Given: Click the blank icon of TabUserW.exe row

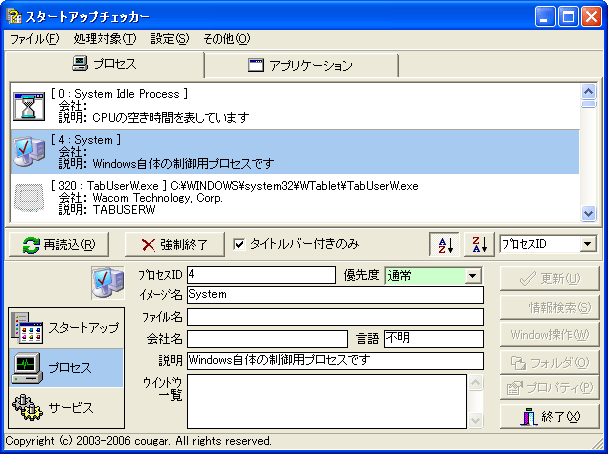Looking at the screenshot, I should [x=29, y=198].
